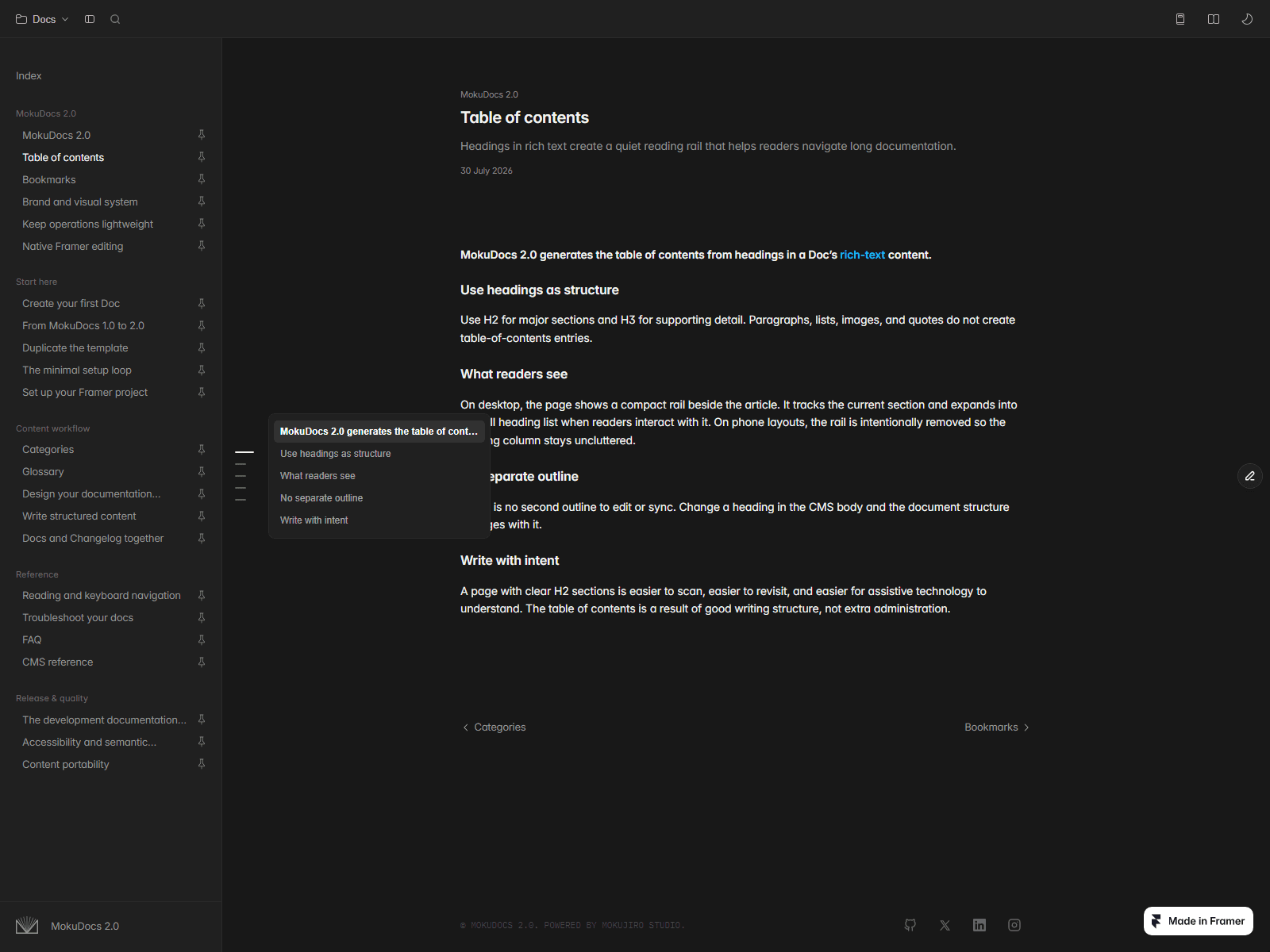Switch to split reading layout icon

[x=1214, y=19]
